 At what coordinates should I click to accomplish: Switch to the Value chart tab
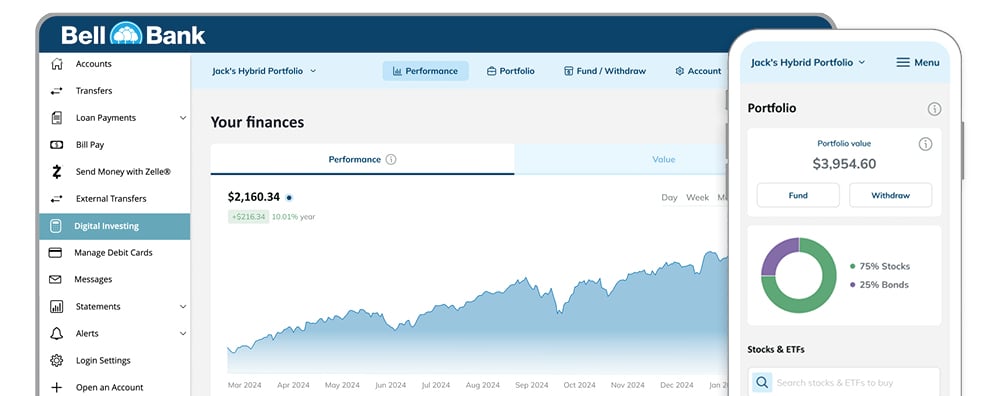tap(663, 159)
